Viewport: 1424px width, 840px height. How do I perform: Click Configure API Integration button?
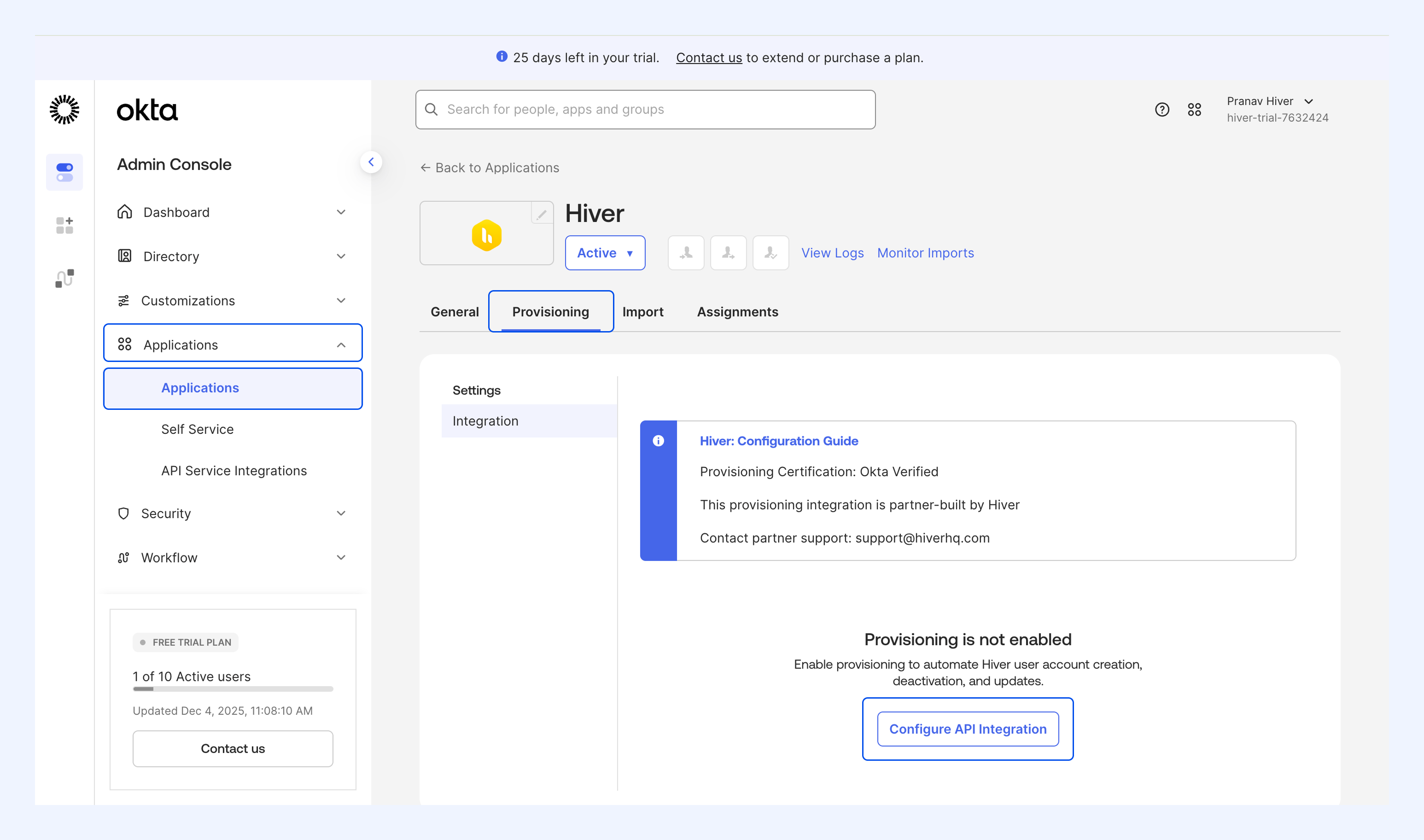(x=968, y=729)
